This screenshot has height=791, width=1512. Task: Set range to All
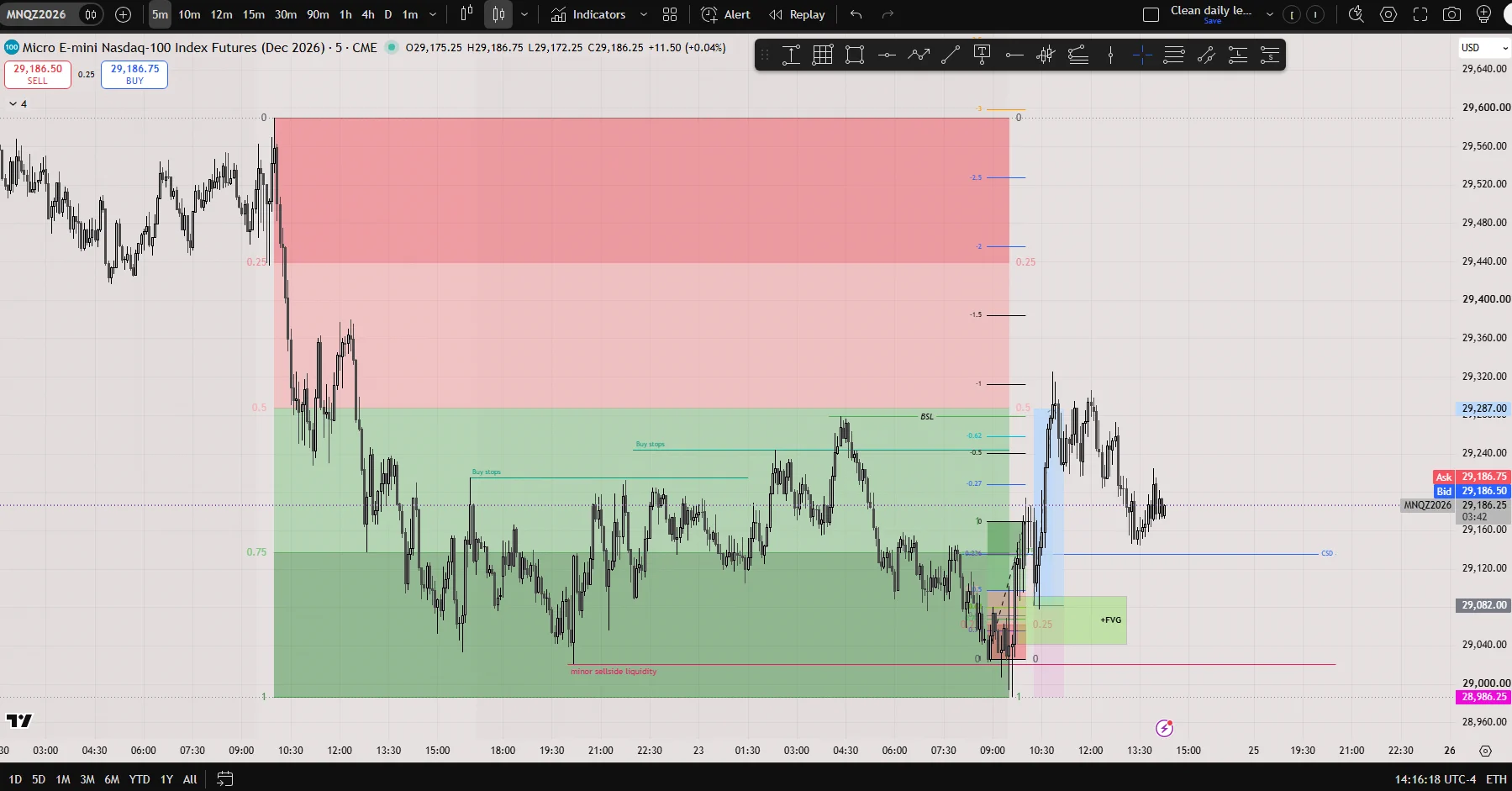[190, 779]
